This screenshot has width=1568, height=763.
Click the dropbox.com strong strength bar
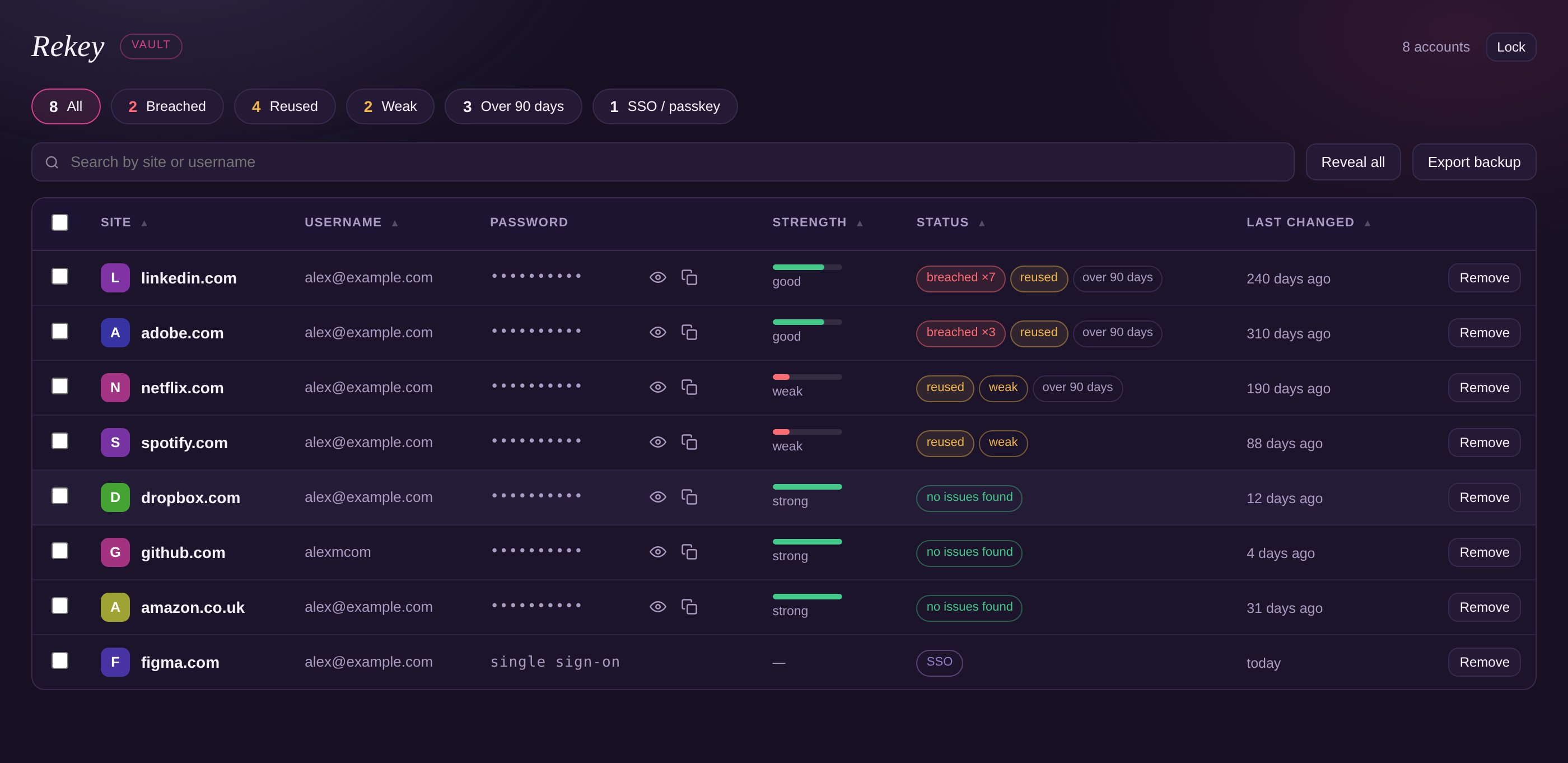point(807,487)
